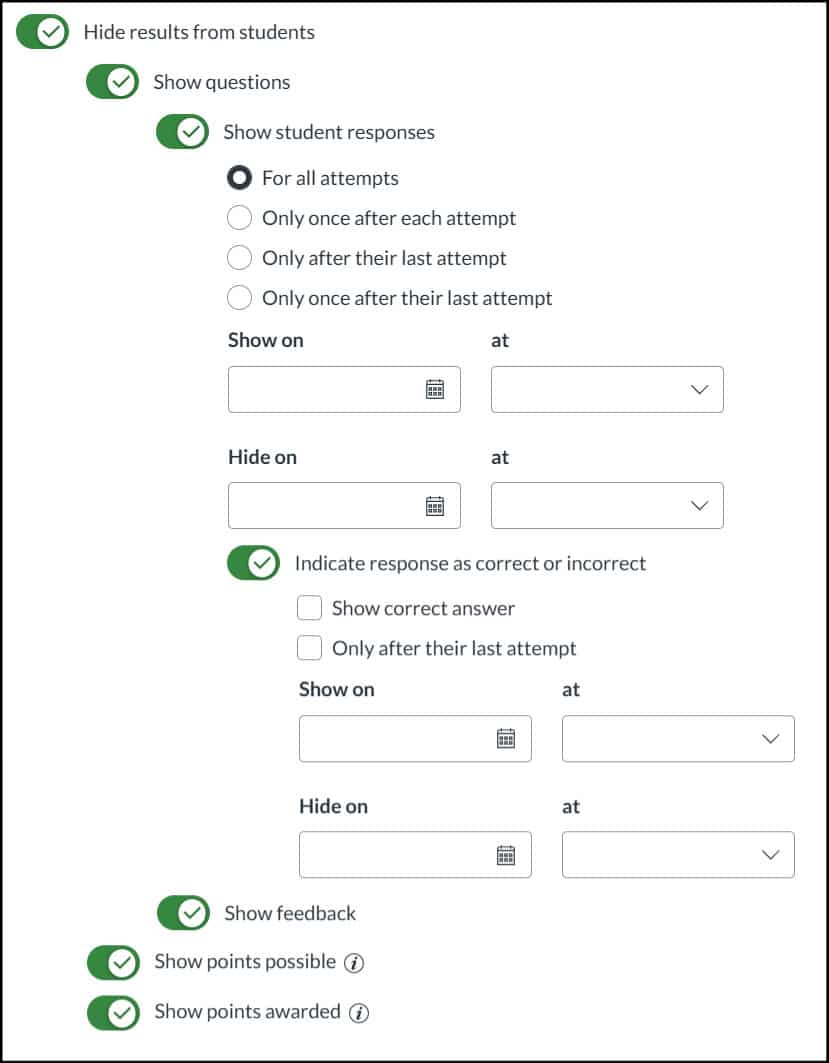Click calendar icon for correct/incorrect "Show on" date
The image size is (829, 1063).
506,739
